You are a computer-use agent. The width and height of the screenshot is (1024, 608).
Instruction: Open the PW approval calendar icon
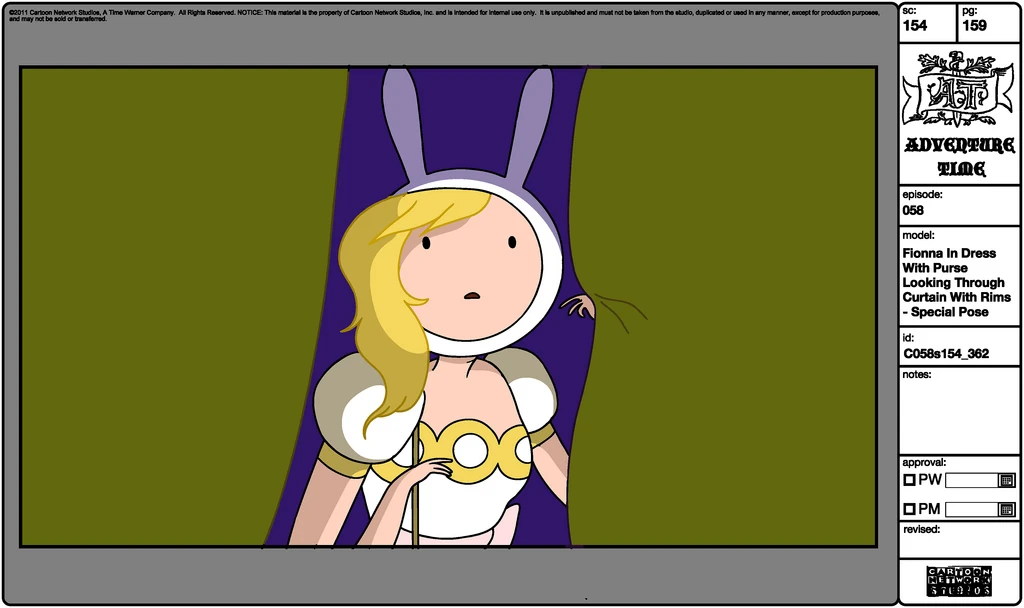tap(1006, 481)
